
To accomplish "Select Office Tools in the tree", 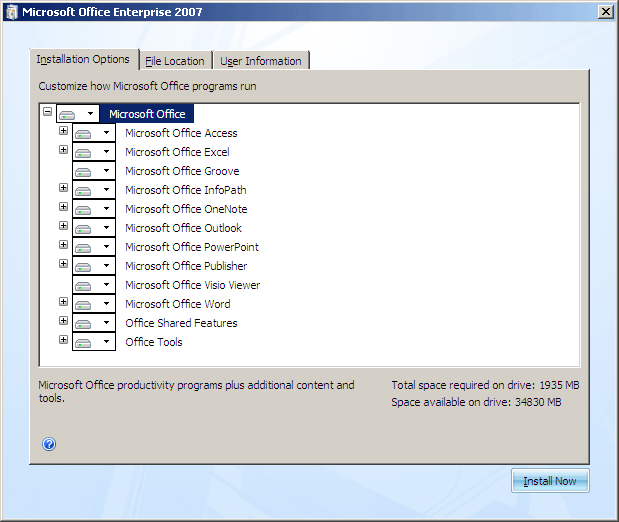I will 154,342.
